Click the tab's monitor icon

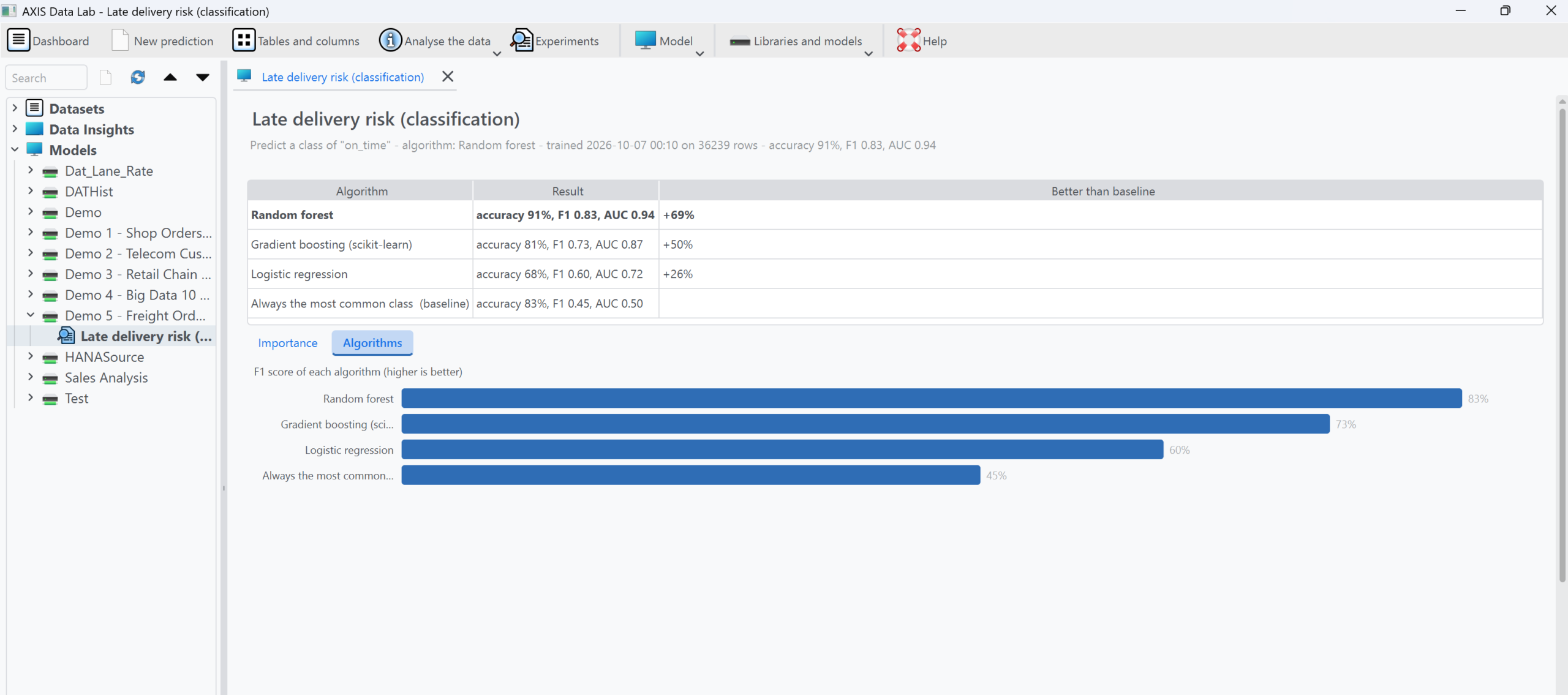click(x=244, y=76)
